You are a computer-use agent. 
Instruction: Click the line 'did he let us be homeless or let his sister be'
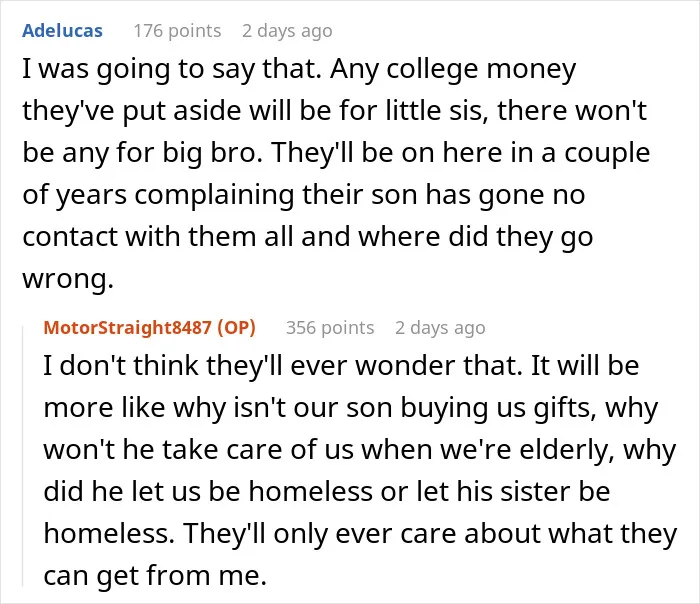point(327,492)
